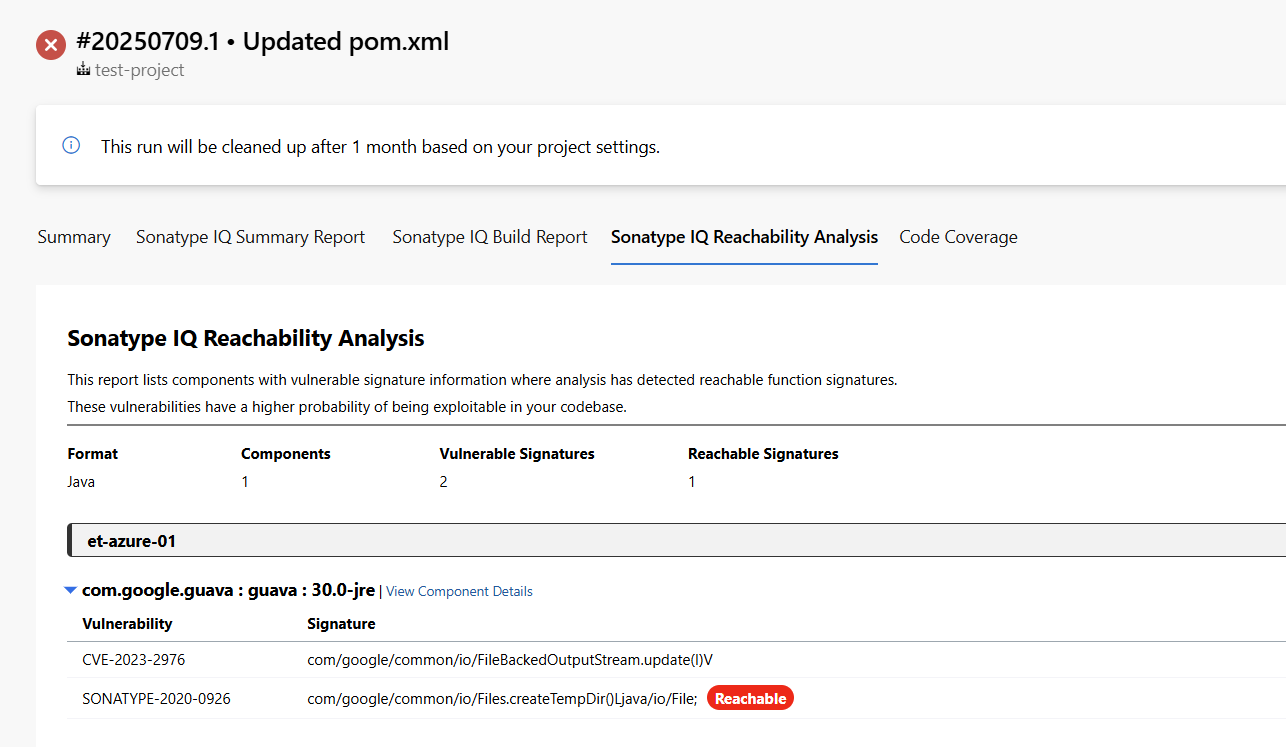Click the Reachable Signatures label
Screen dimensions: 1286x747
click(x=763, y=453)
